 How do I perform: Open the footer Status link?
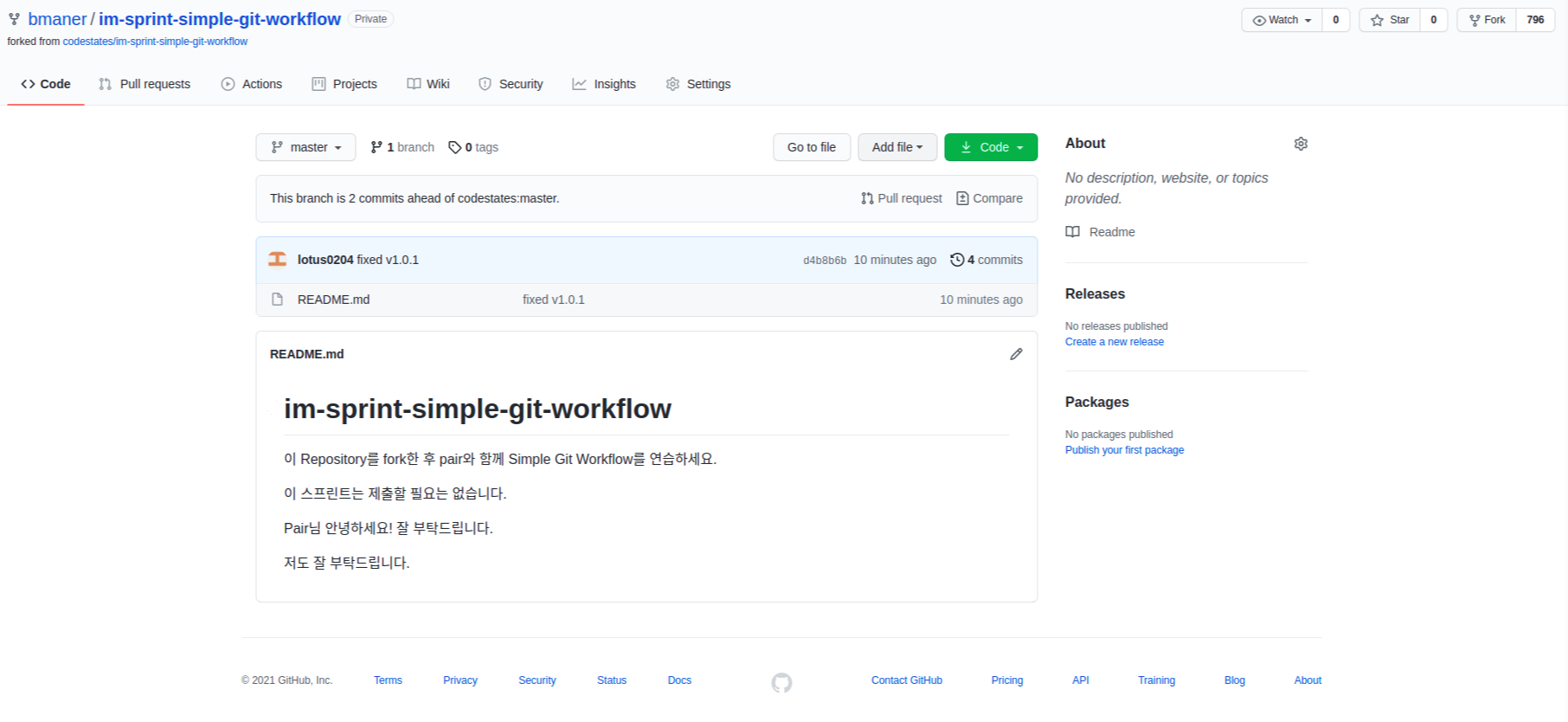pos(612,680)
